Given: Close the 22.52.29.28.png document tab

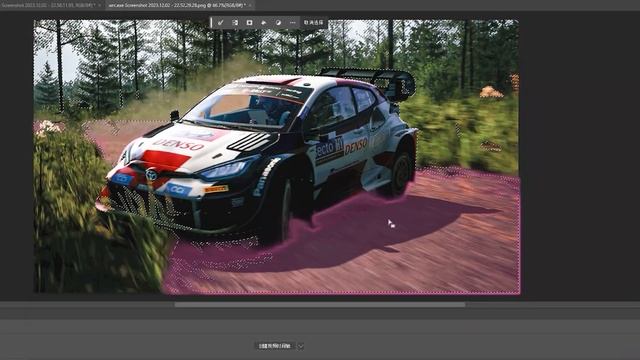Looking at the screenshot, I should [250, 5].
